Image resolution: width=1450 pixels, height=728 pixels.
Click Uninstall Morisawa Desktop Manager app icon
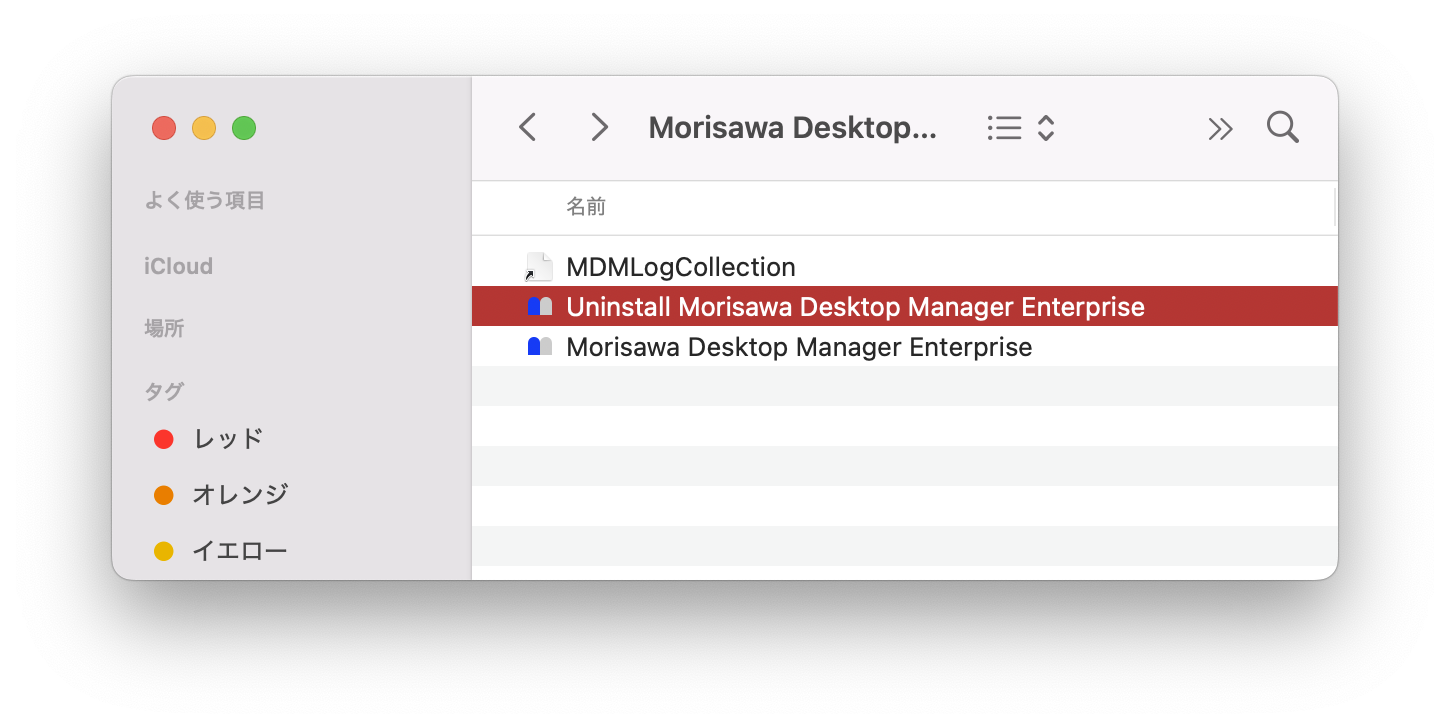(x=540, y=307)
